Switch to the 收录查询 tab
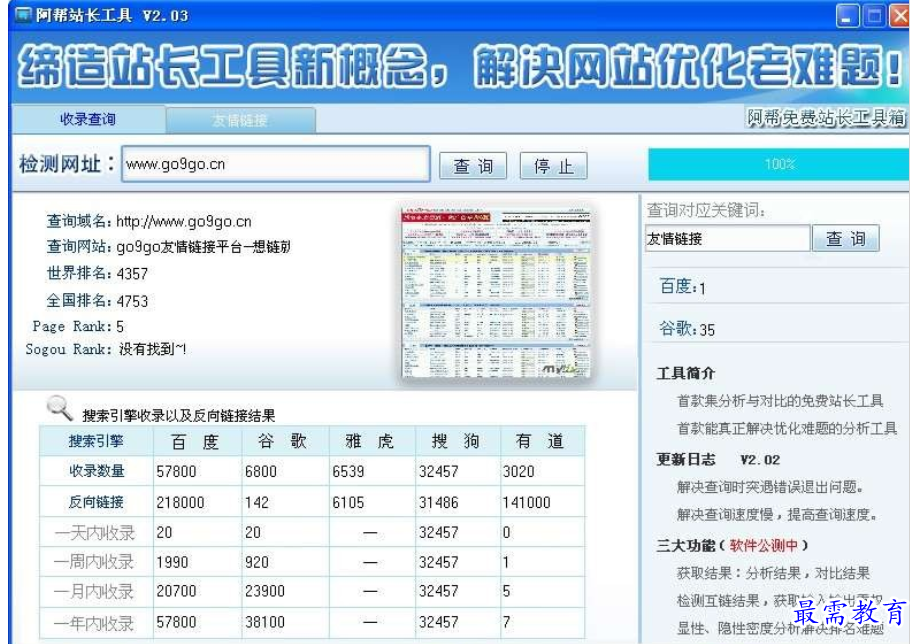Viewport: 915px width, 644px height. pos(89,119)
